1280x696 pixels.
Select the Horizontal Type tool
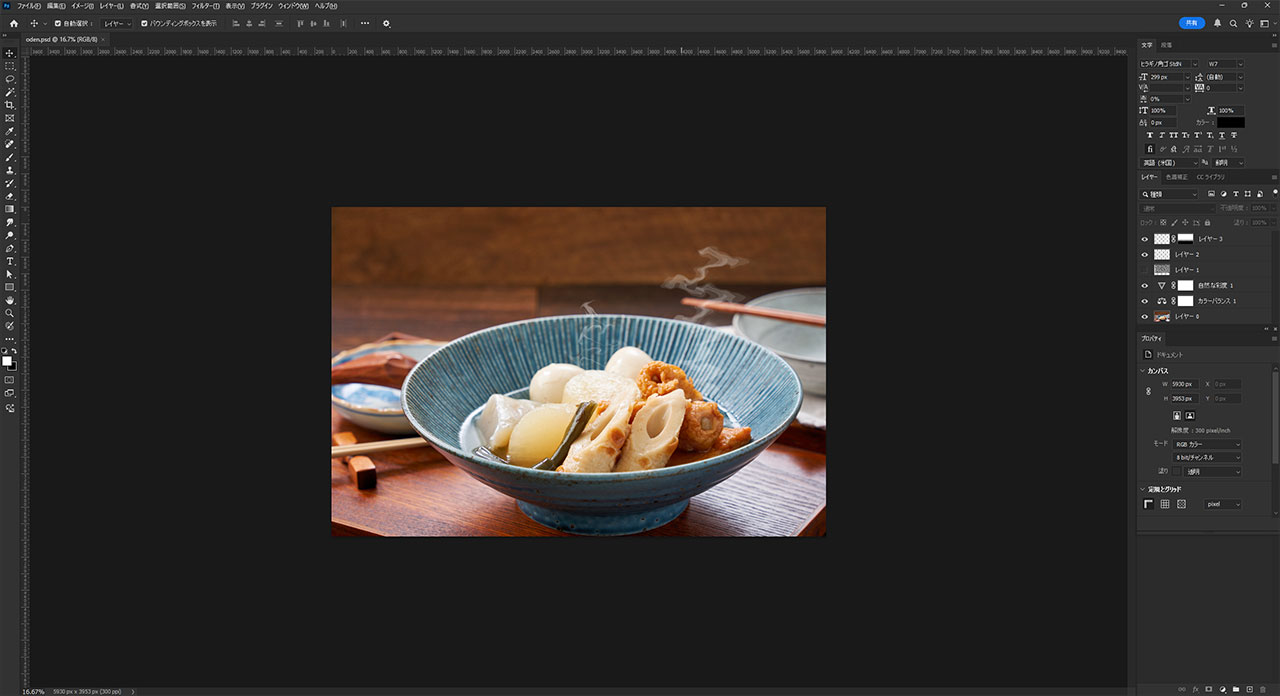(x=10, y=261)
